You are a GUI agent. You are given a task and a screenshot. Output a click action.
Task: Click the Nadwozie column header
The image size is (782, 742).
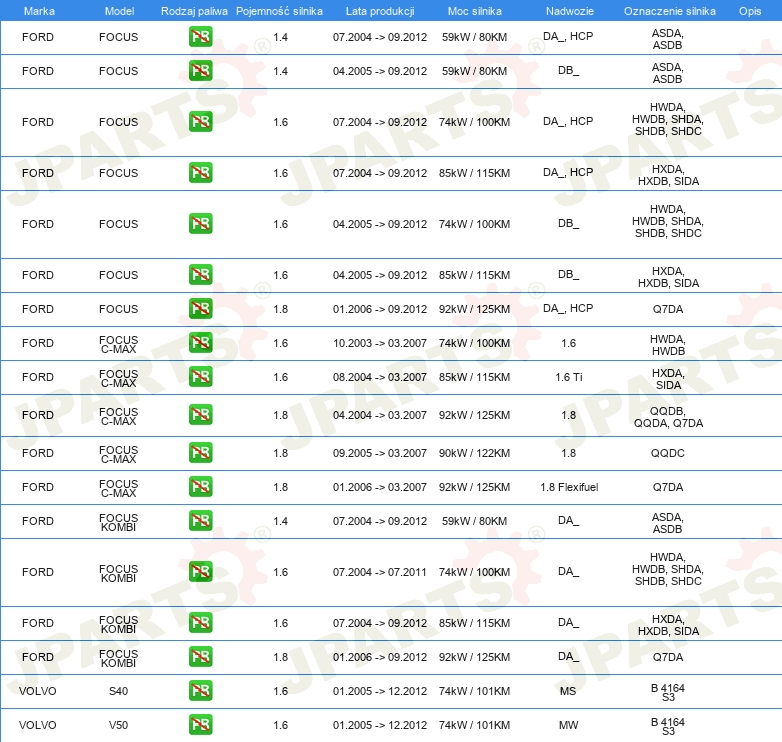(570, 11)
